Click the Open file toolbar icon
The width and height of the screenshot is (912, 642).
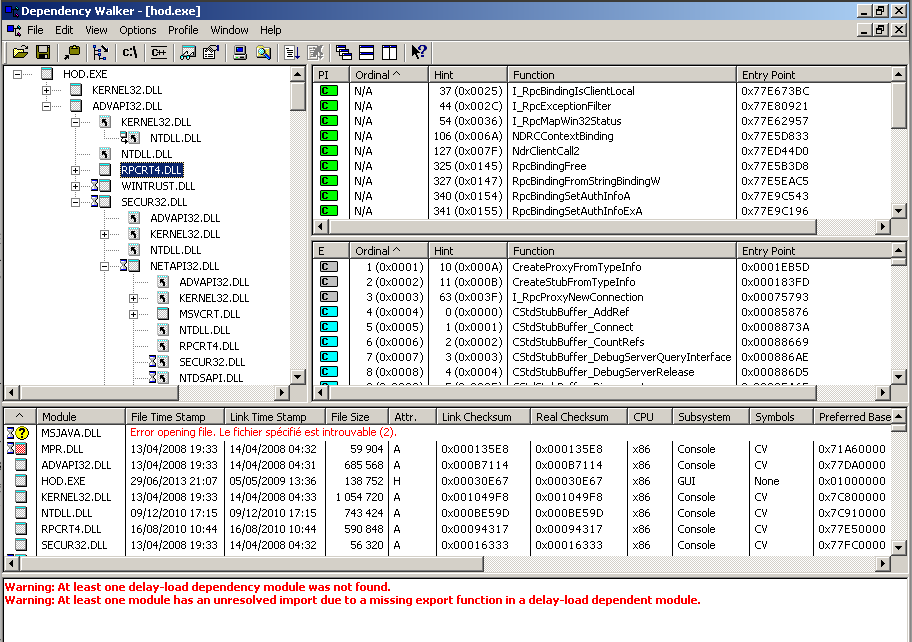coord(19,52)
